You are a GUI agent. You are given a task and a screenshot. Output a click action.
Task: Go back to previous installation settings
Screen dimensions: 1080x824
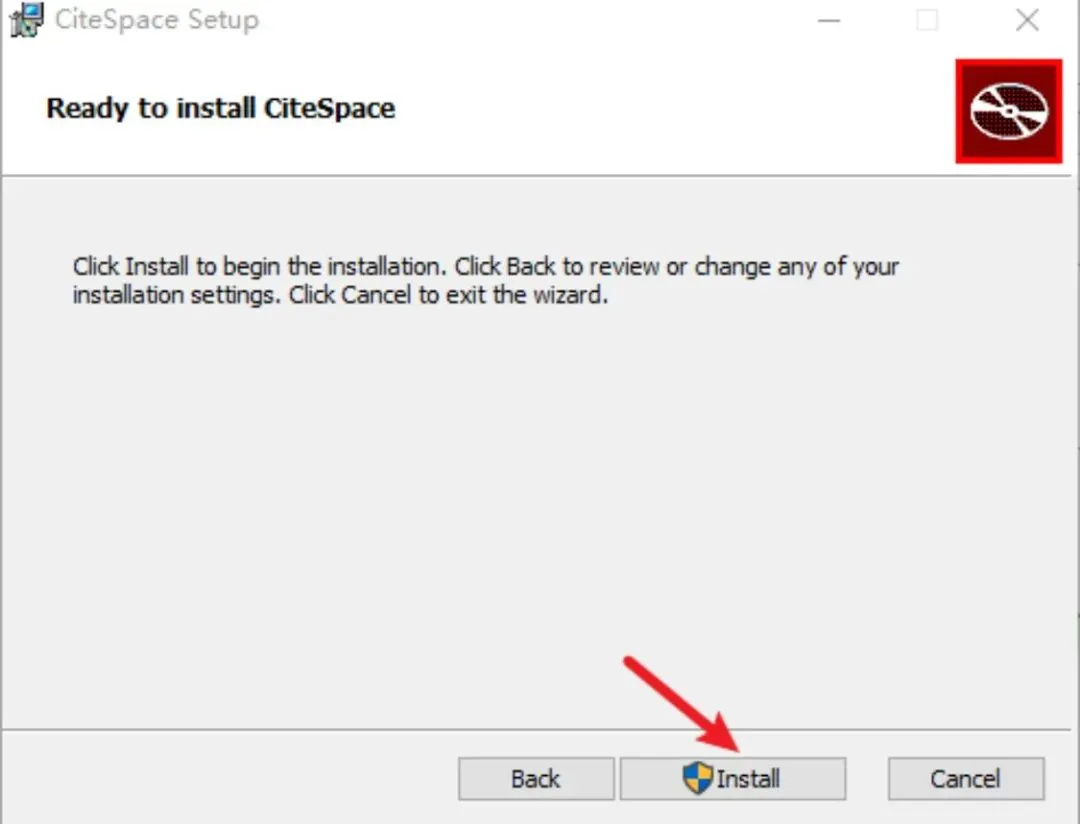(x=536, y=779)
